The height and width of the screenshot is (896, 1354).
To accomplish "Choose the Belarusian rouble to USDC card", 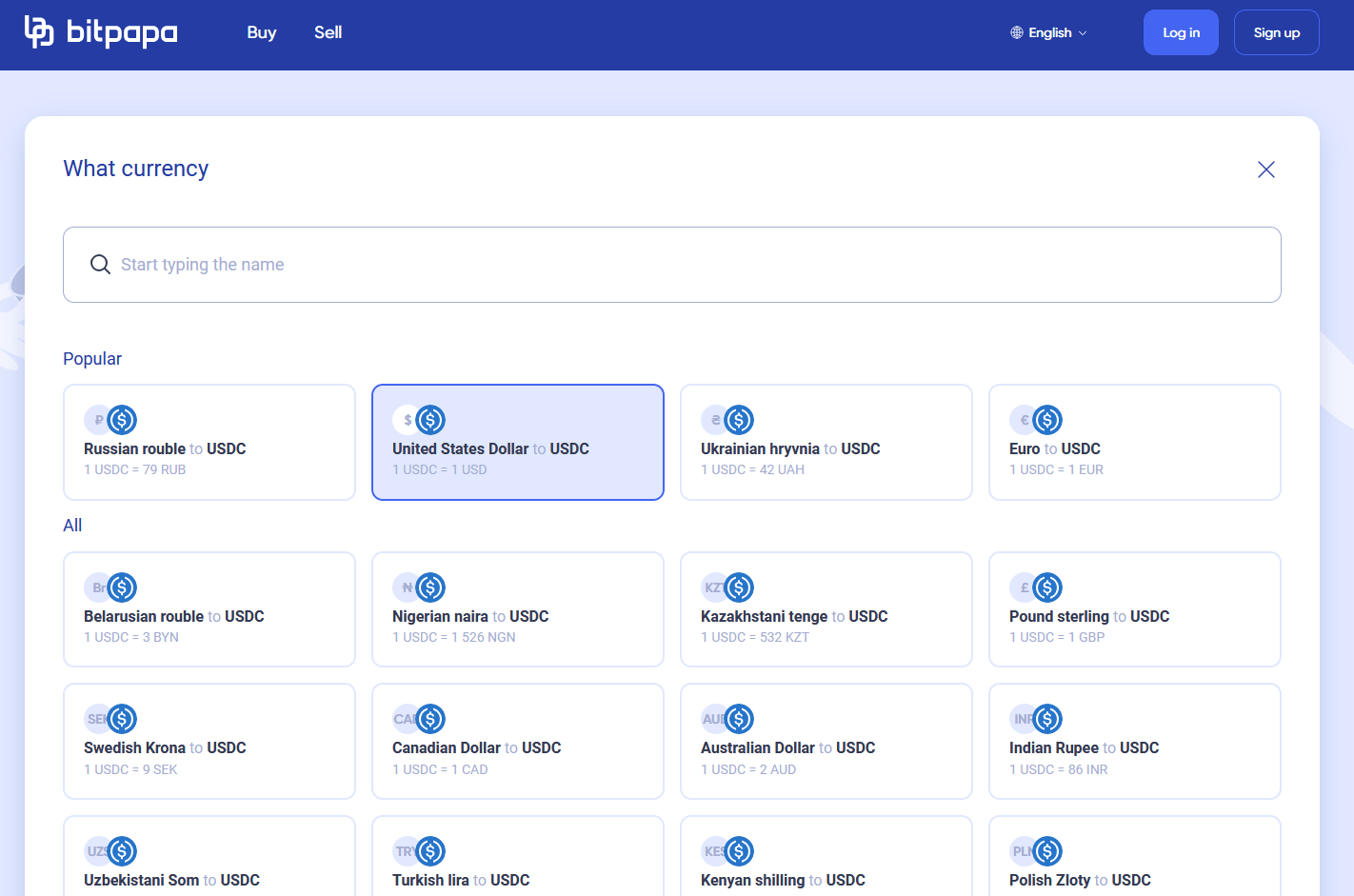I will [x=209, y=609].
